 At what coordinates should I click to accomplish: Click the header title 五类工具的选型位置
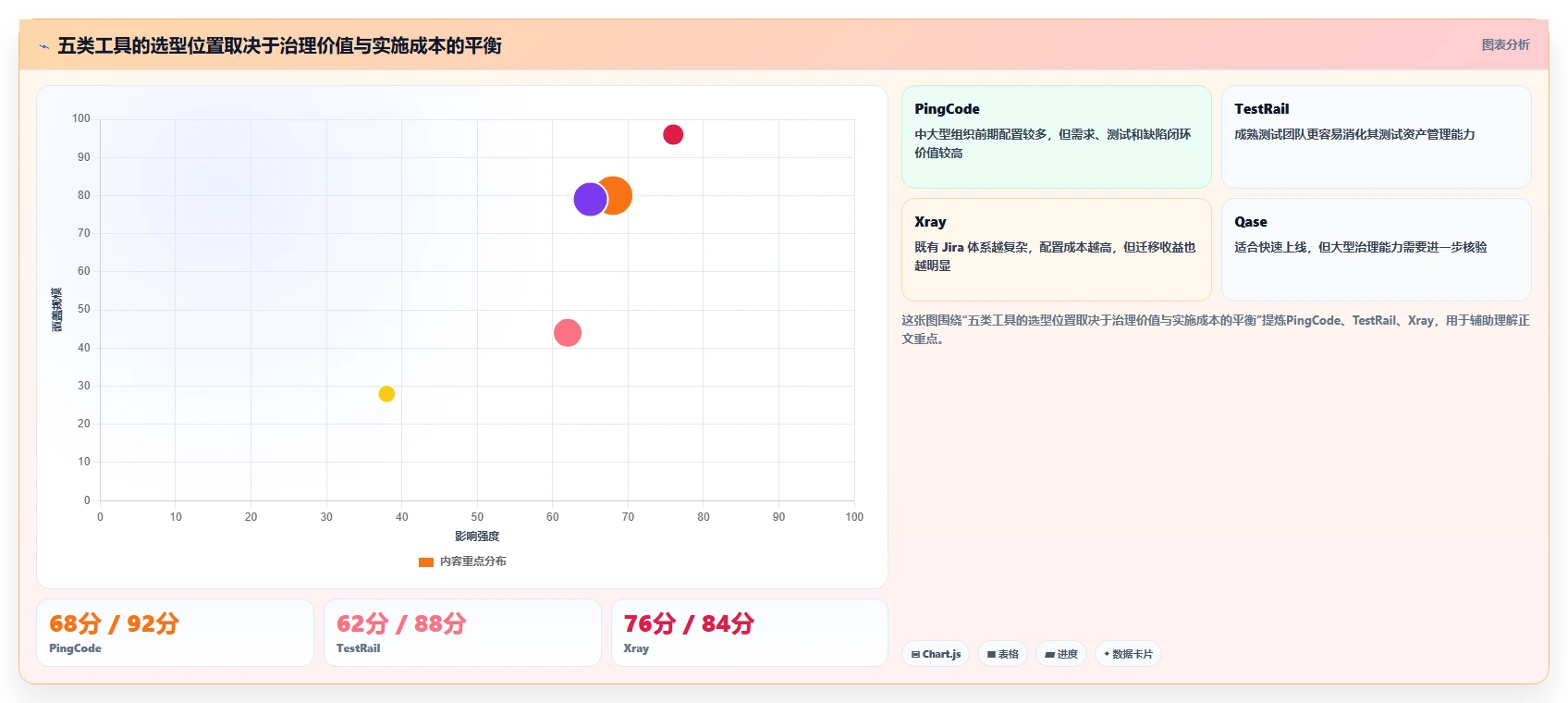(279, 46)
